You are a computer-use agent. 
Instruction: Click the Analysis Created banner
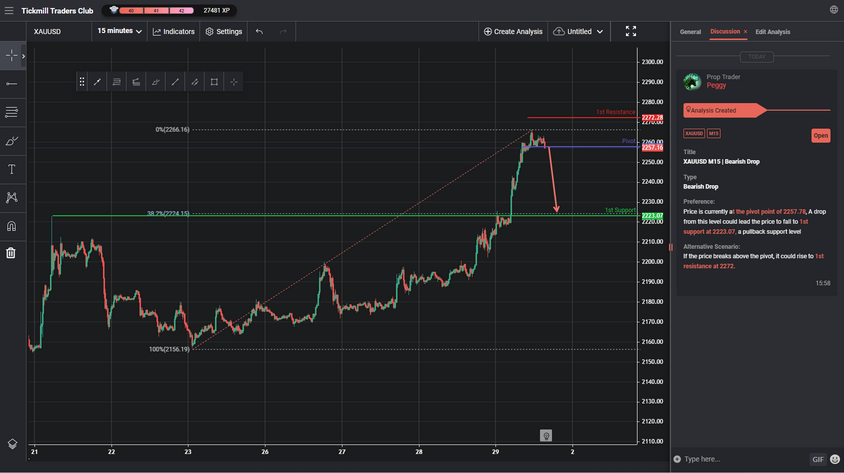[724, 110]
